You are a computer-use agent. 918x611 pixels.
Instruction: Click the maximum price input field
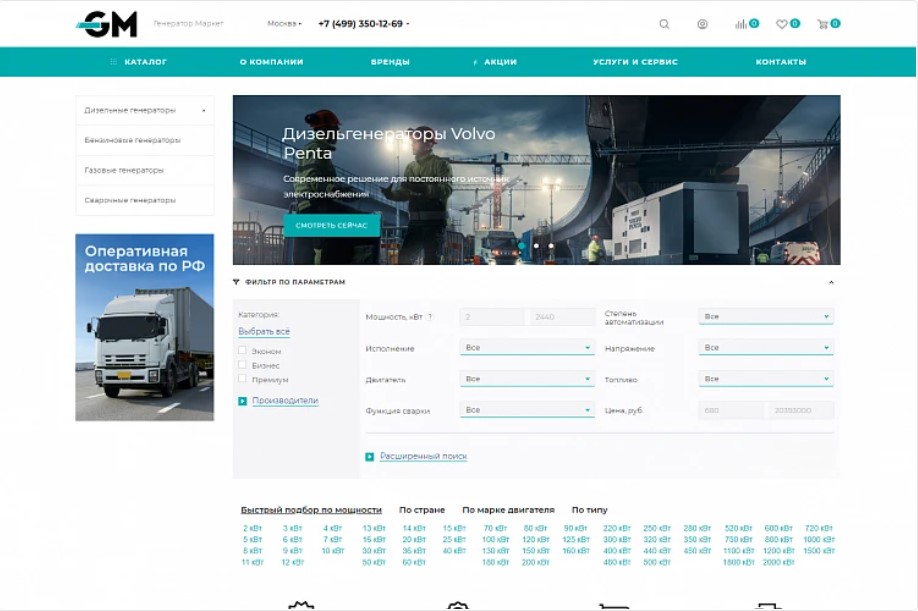click(x=800, y=410)
